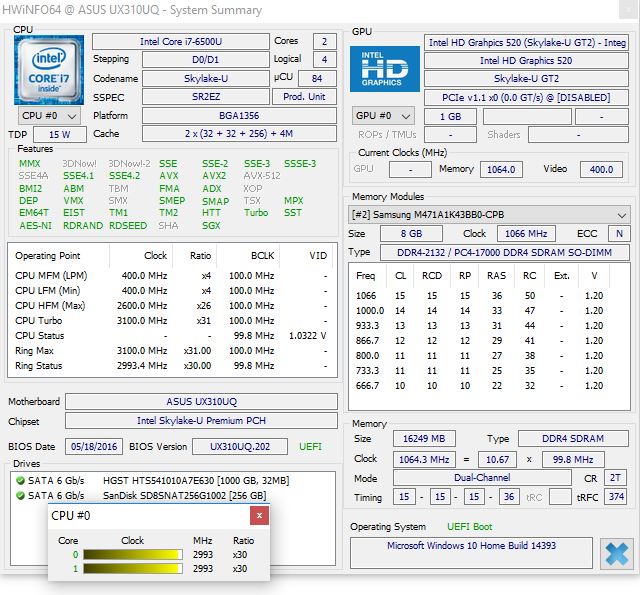
Task: Select the CPU Turbo row
Action: tap(172, 321)
